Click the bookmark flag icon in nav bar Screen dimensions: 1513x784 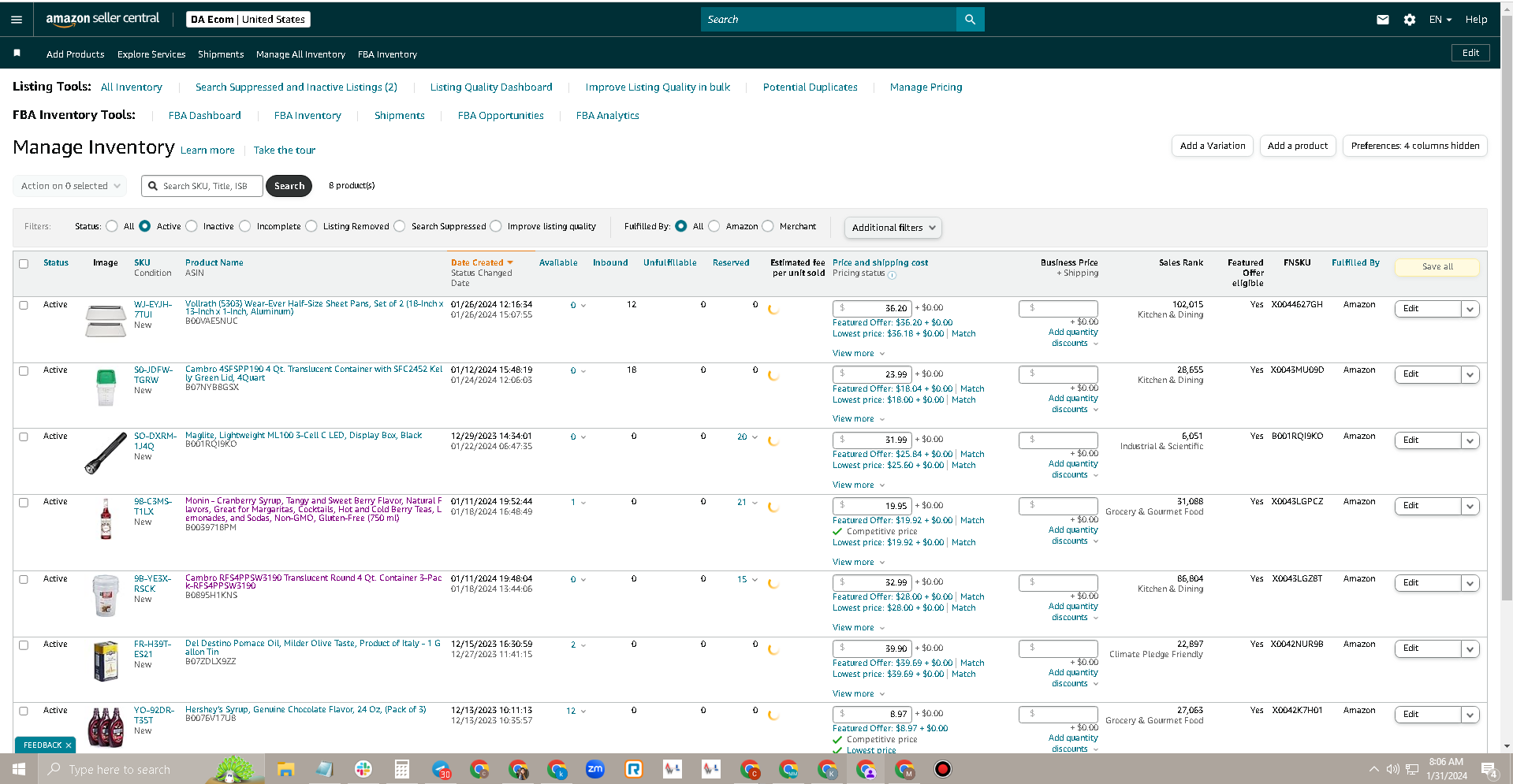[17, 53]
